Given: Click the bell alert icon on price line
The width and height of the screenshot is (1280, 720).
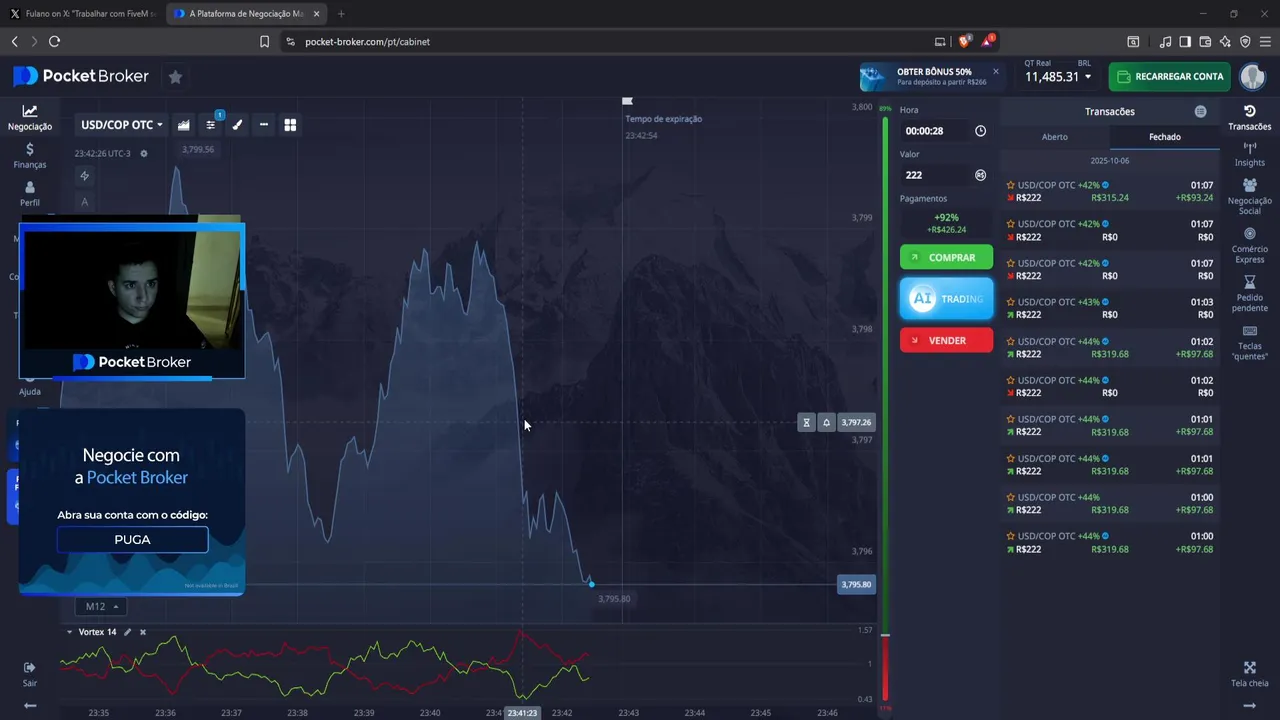Looking at the screenshot, I should (827, 423).
